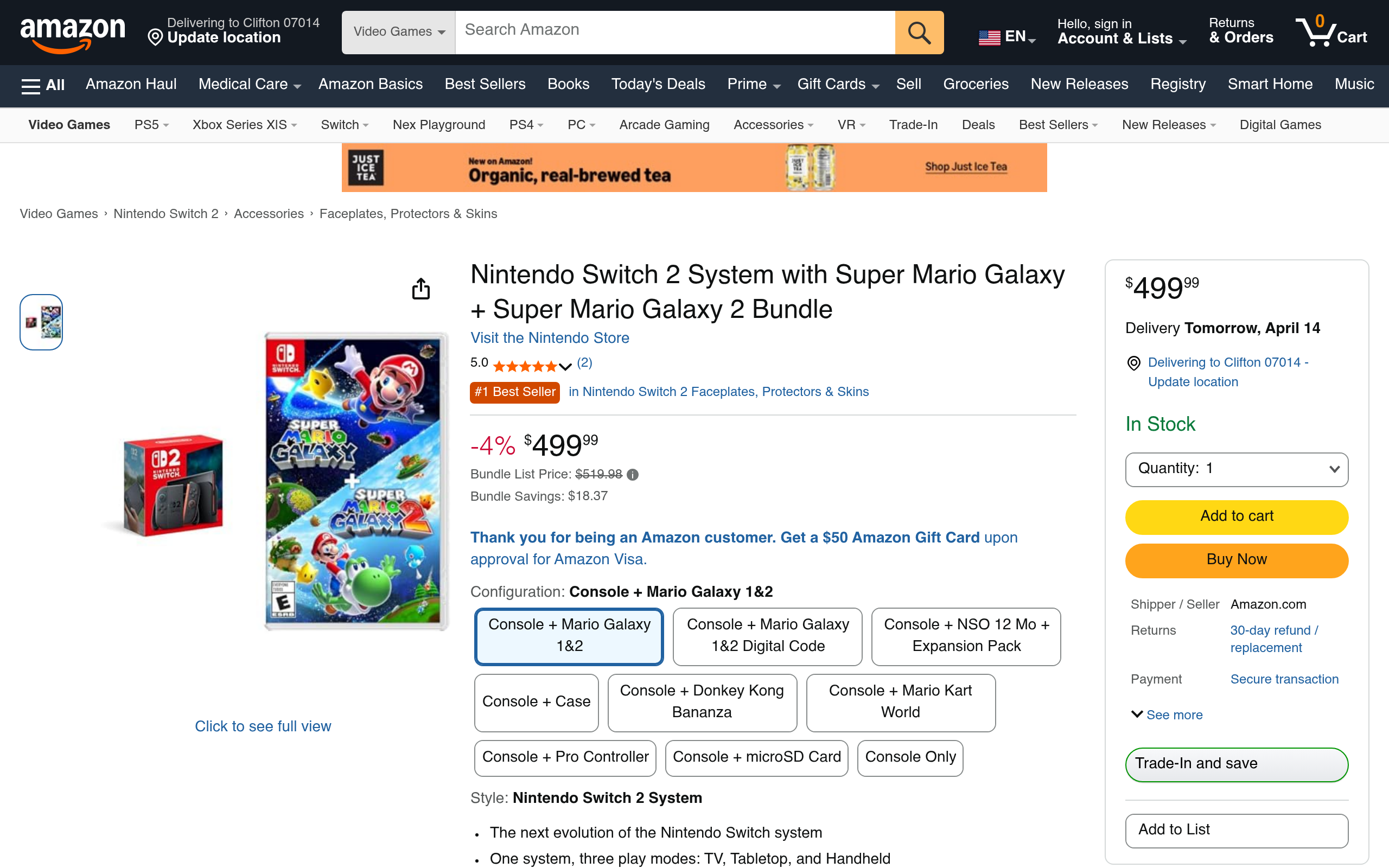Open the Quantity dropdown
The height and width of the screenshot is (868, 1389).
coord(1237,469)
